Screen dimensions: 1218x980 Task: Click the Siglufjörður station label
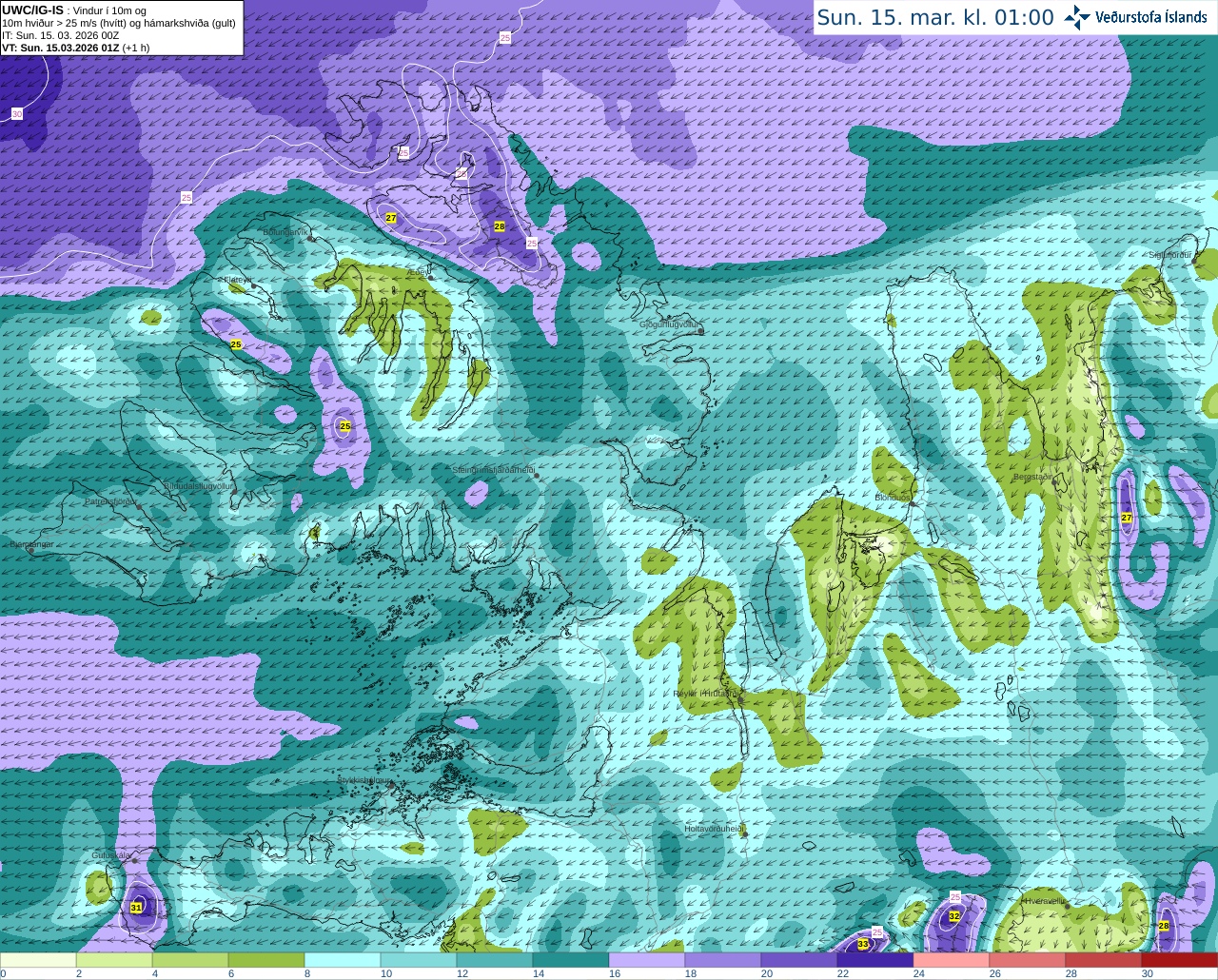coord(1171,255)
